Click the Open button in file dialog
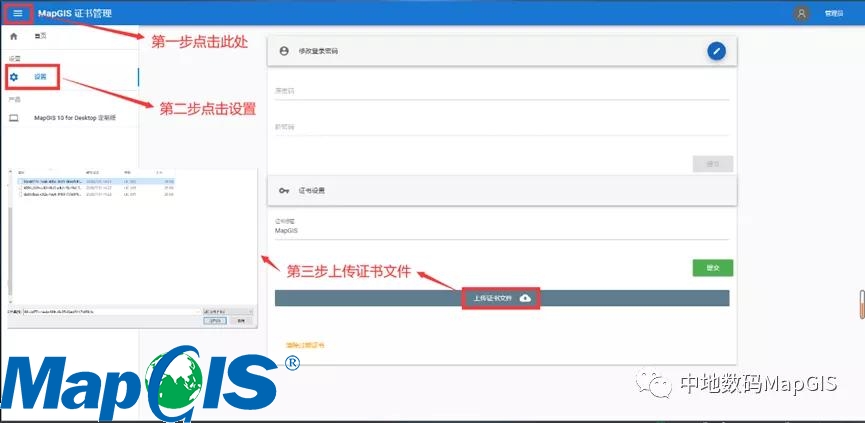 [x=215, y=321]
